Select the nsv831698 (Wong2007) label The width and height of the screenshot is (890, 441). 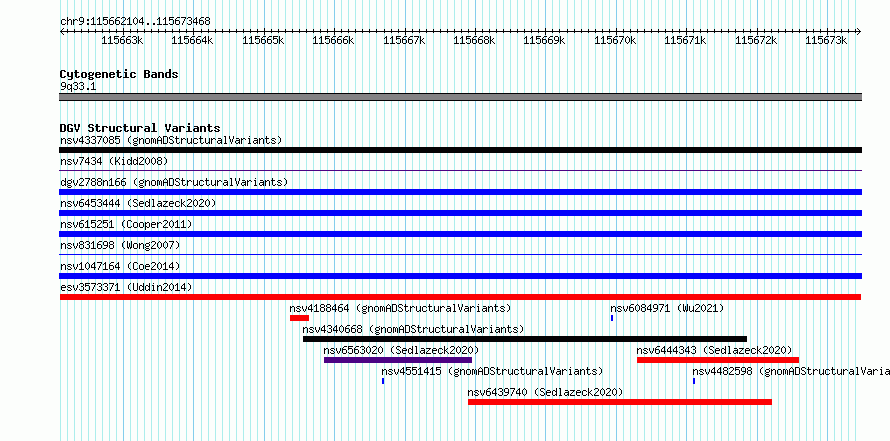120,245
